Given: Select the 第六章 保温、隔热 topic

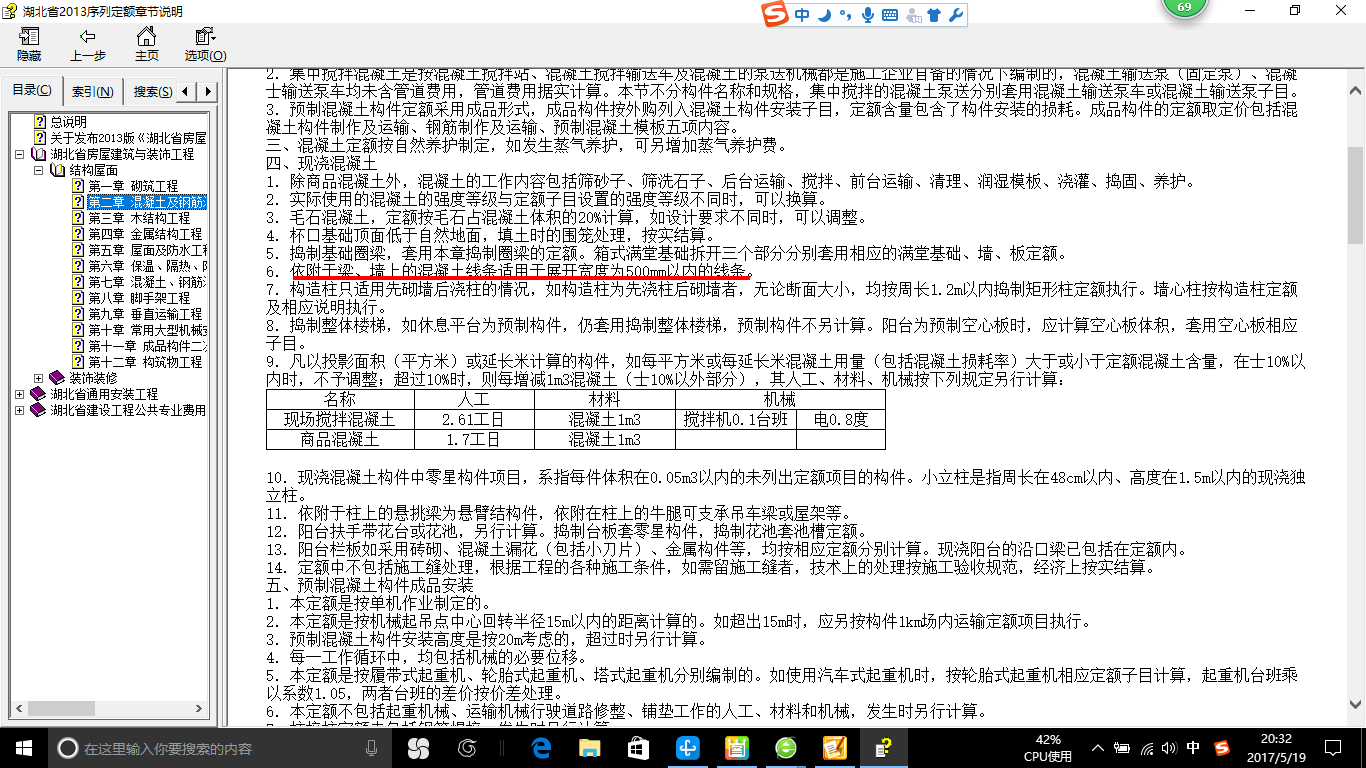Looking at the screenshot, I should pyautogui.click(x=147, y=266).
